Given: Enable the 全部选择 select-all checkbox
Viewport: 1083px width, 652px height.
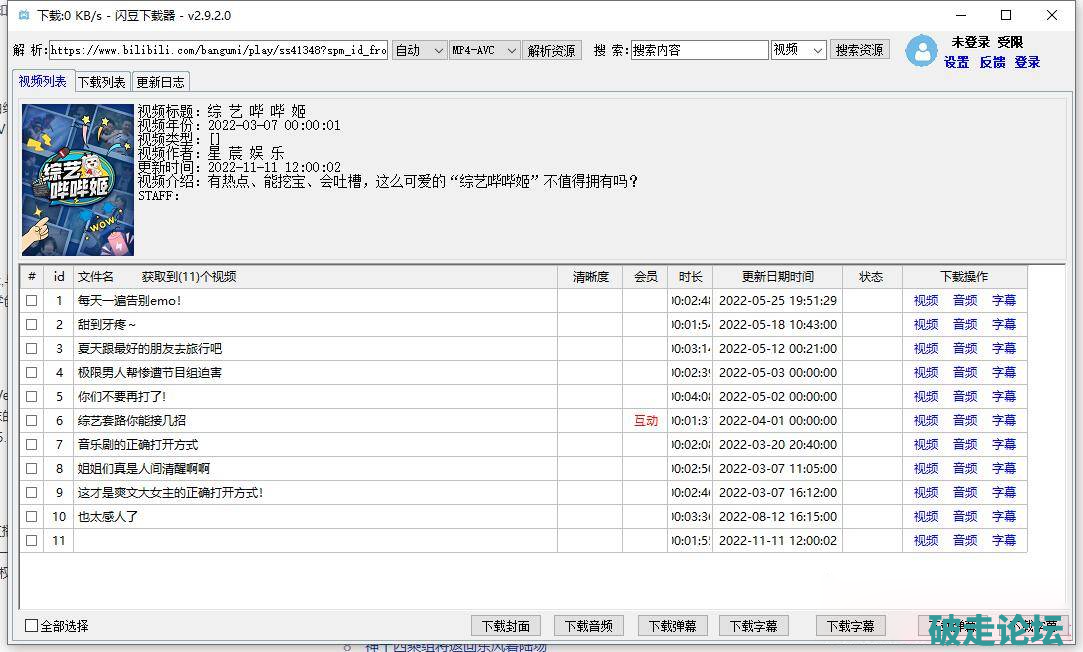Looking at the screenshot, I should [x=32, y=626].
